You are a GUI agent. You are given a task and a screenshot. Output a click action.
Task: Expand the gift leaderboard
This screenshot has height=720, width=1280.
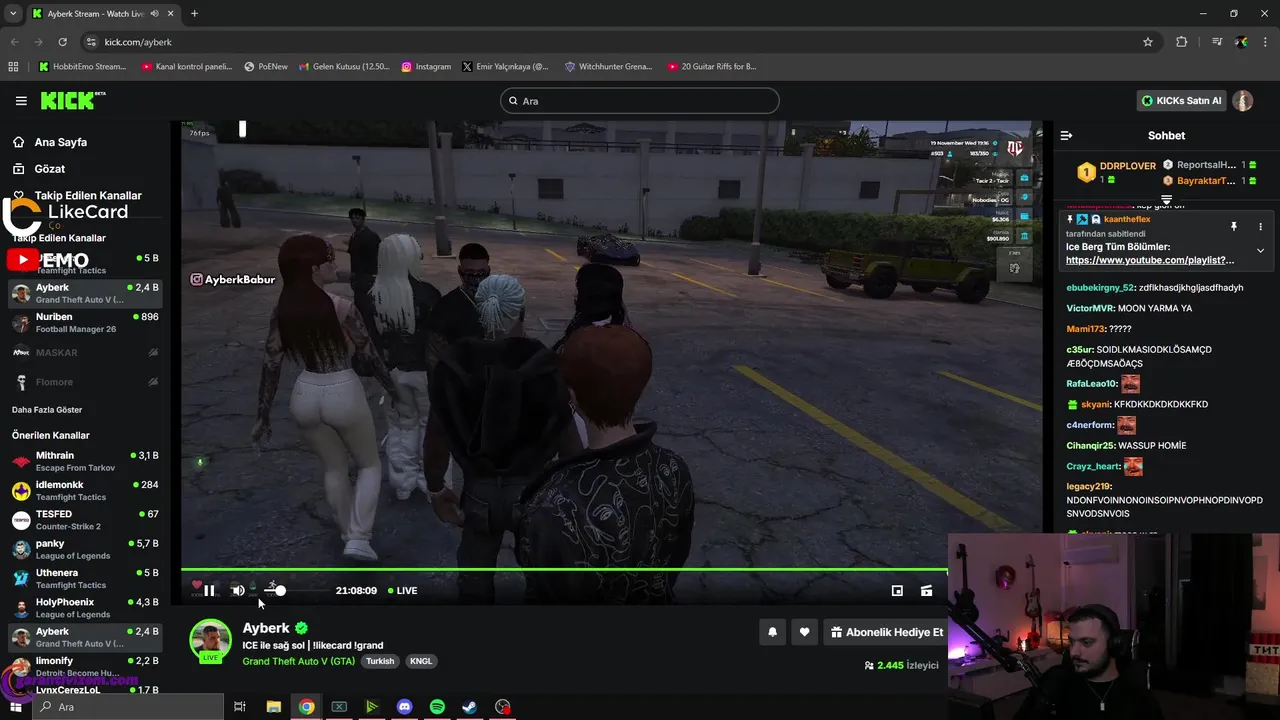coord(1166,199)
